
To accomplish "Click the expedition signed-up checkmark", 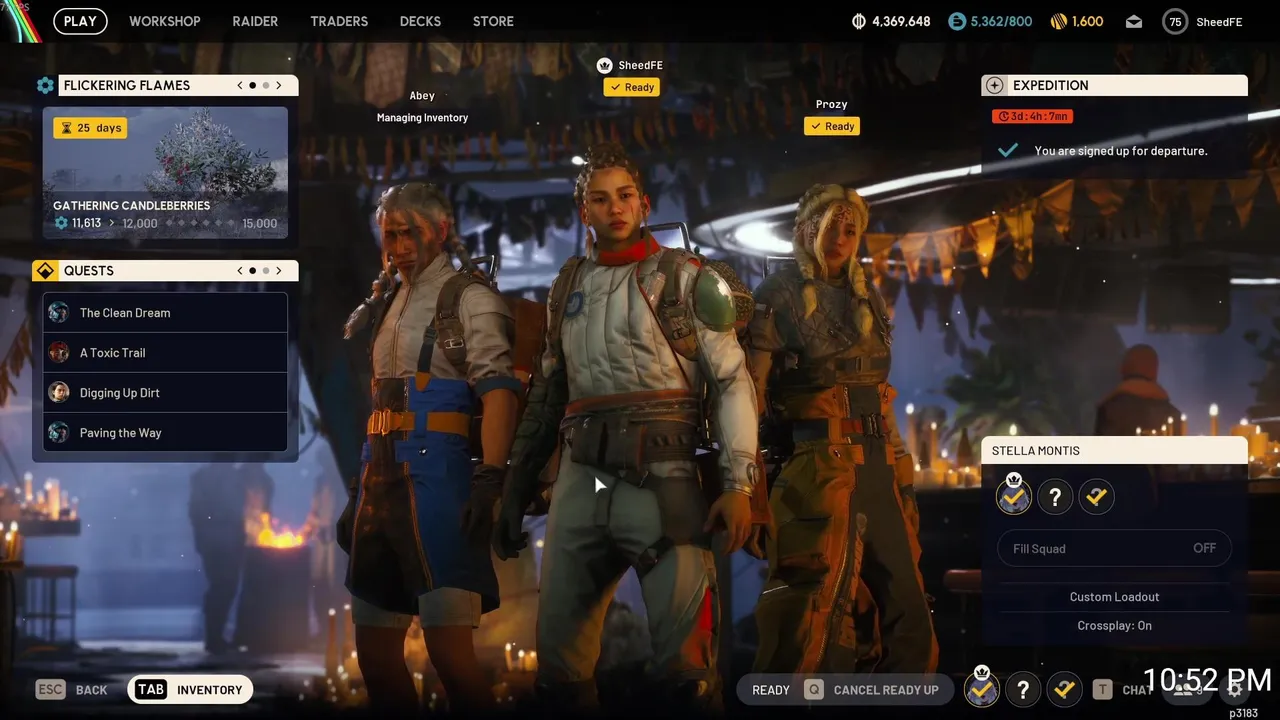I will point(1008,150).
